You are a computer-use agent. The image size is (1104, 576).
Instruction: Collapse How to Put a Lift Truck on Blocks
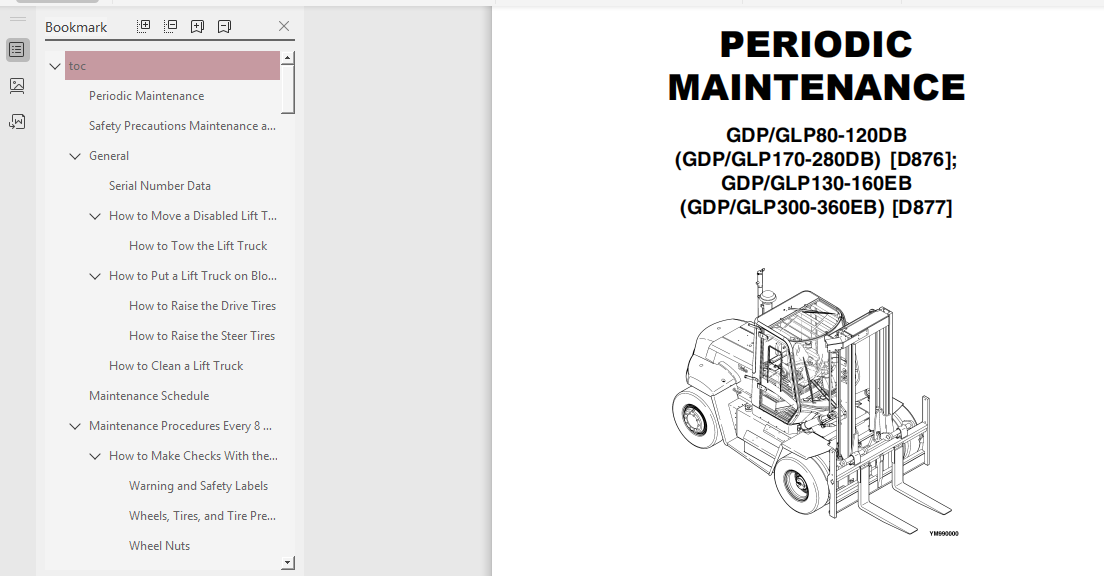95,276
